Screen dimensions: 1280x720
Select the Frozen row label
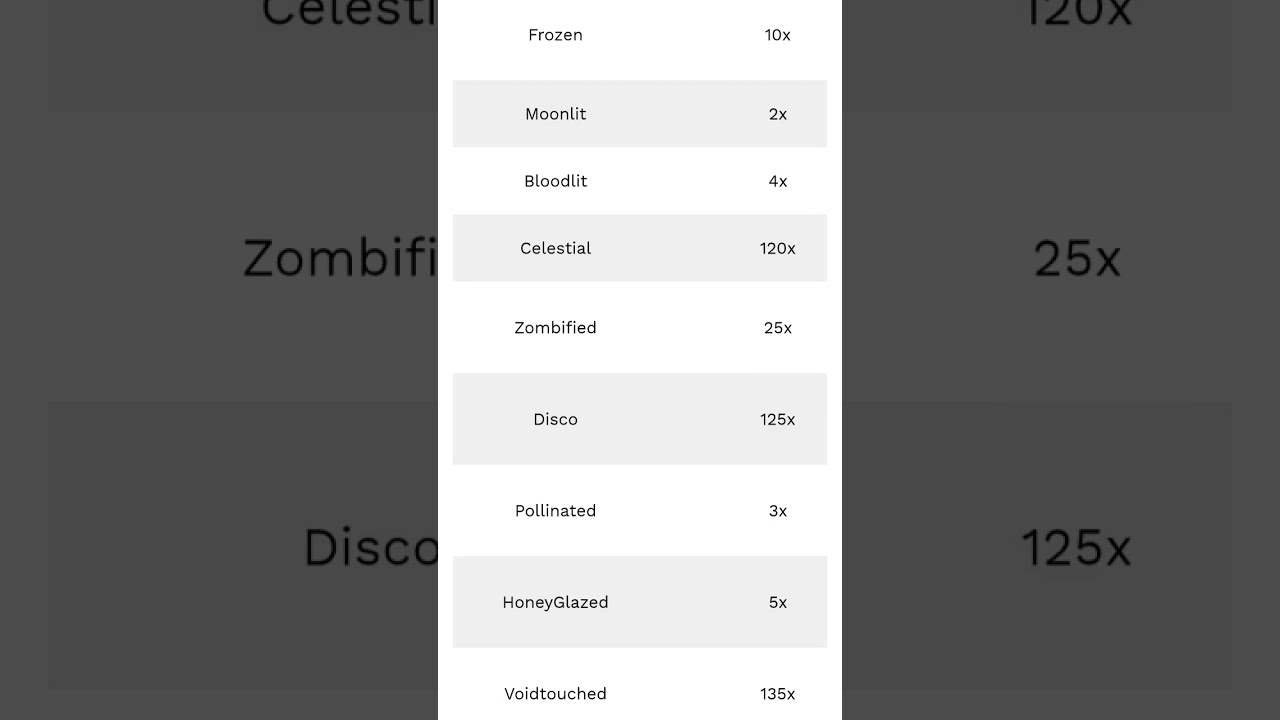coord(555,35)
